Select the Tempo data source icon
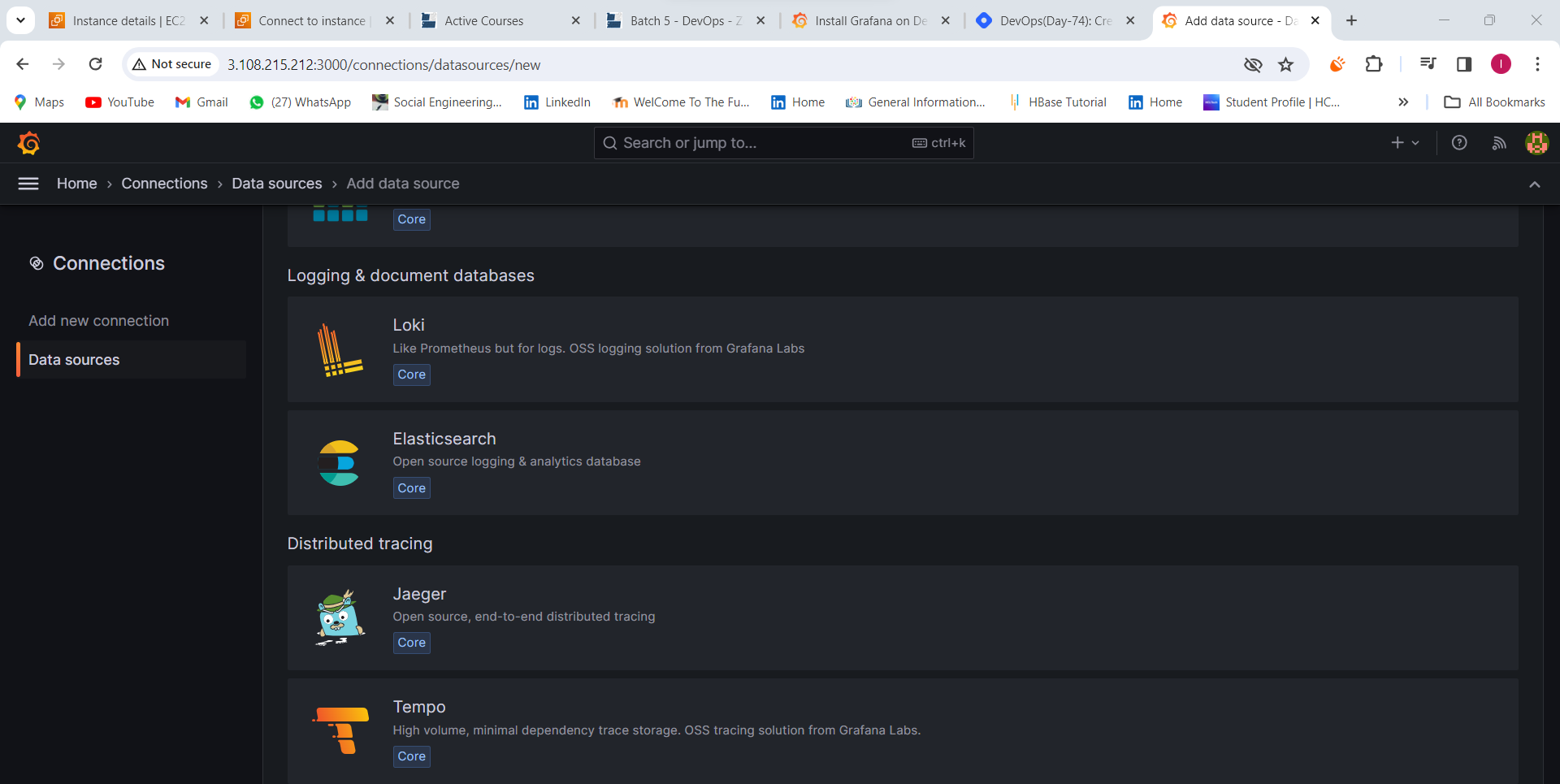Screen dimensions: 1560x784 point(341,730)
